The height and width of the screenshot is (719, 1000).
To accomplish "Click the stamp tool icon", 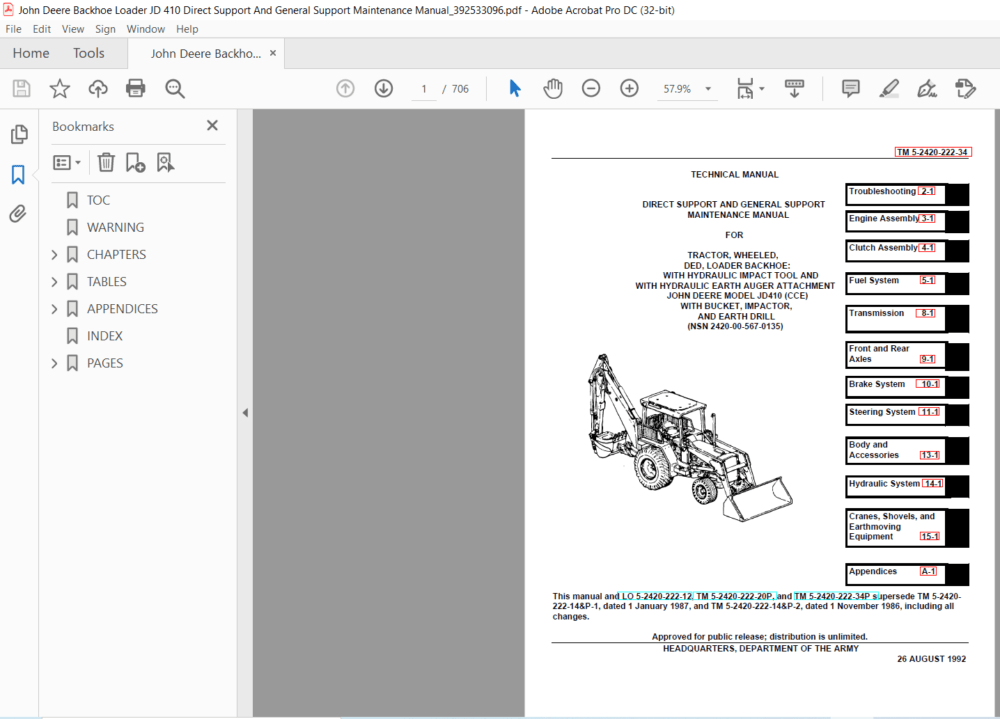I will (966, 89).
